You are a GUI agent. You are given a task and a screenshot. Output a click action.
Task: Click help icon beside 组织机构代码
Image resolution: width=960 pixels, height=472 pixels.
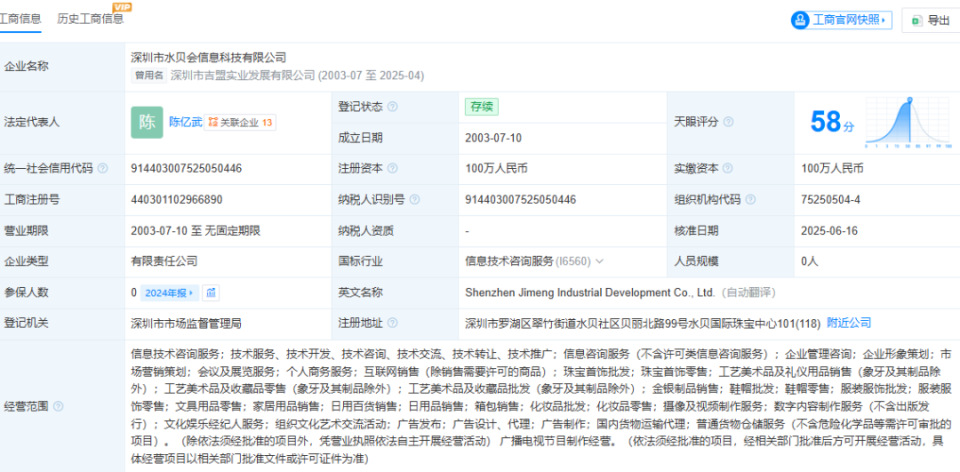tap(750, 200)
